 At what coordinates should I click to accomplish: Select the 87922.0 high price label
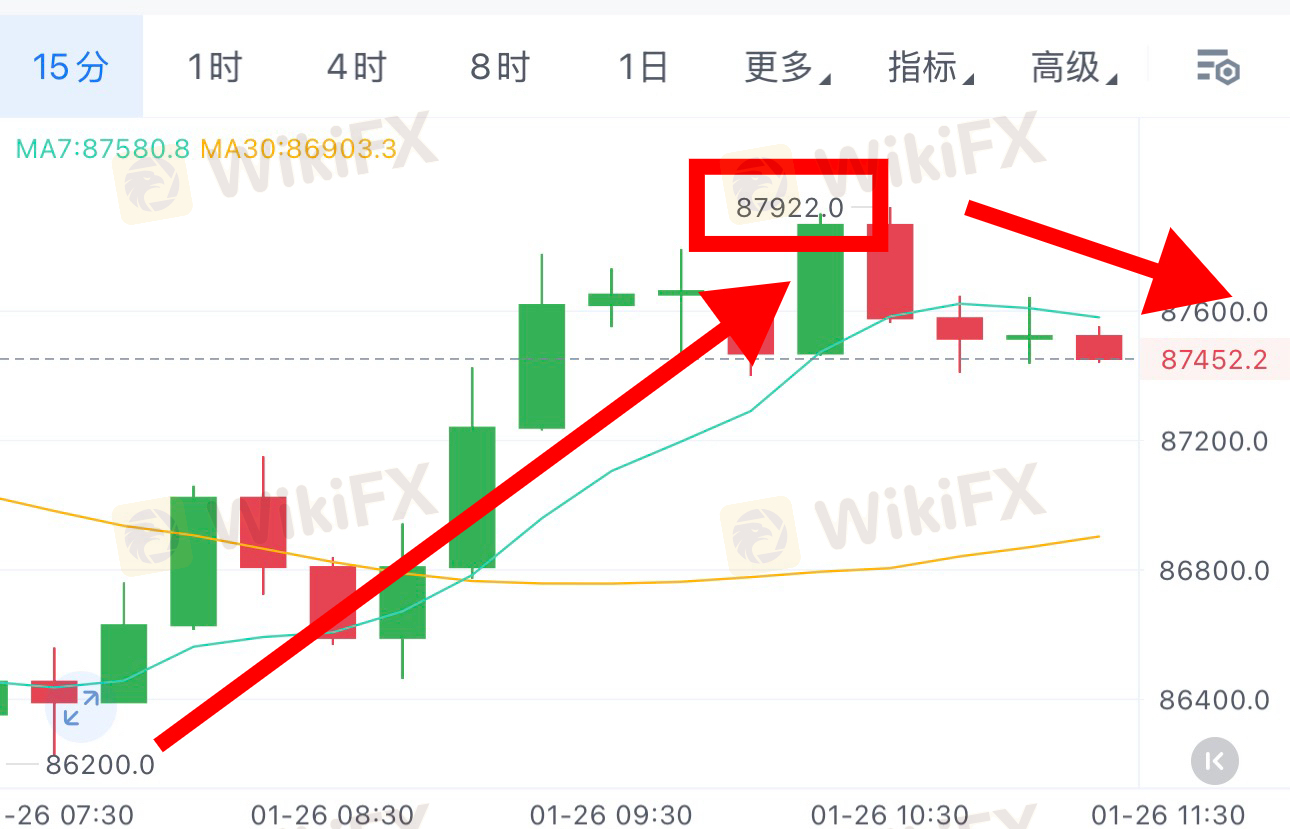point(790,208)
